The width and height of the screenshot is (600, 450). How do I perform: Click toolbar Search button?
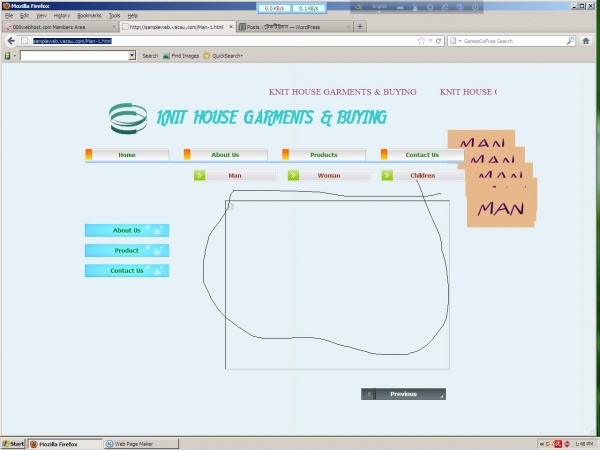pyautogui.click(x=150, y=56)
